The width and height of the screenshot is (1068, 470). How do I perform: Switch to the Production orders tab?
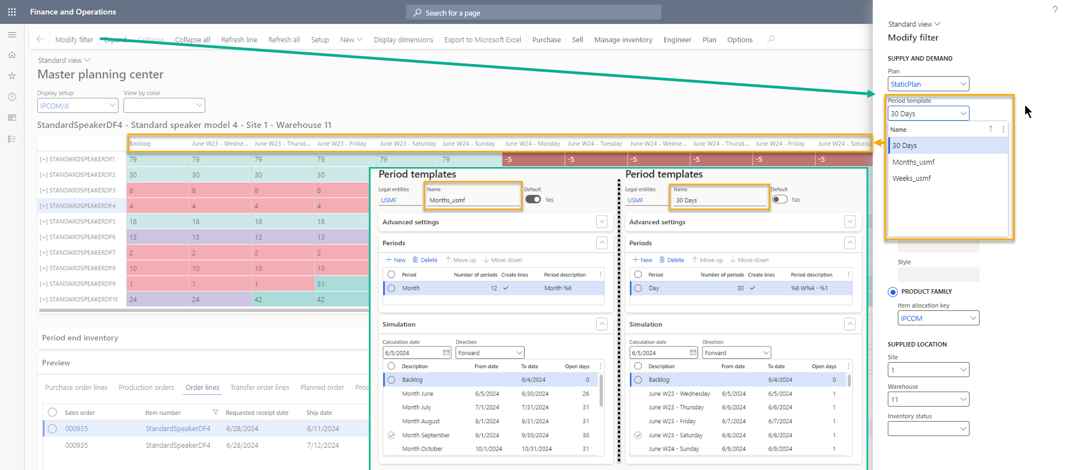point(146,388)
